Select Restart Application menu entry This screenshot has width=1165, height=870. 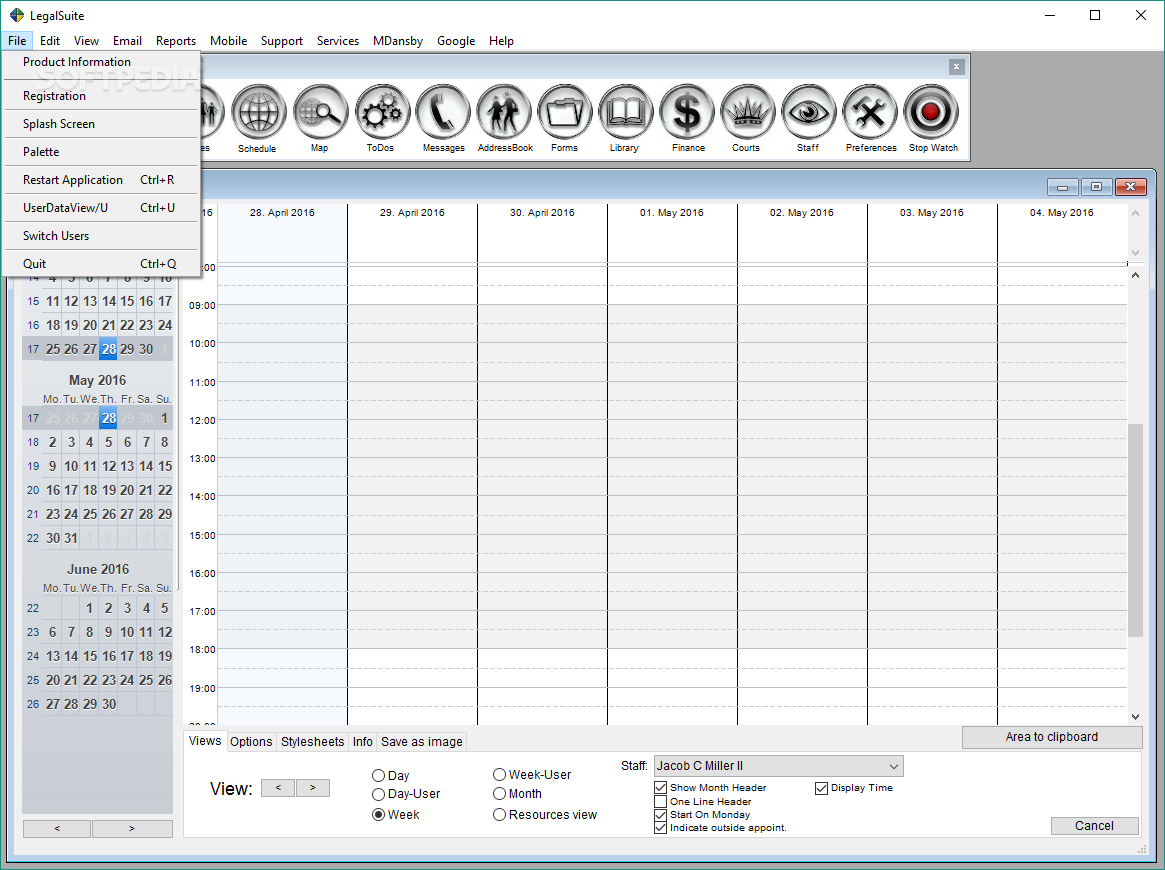pyautogui.click(x=101, y=180)
